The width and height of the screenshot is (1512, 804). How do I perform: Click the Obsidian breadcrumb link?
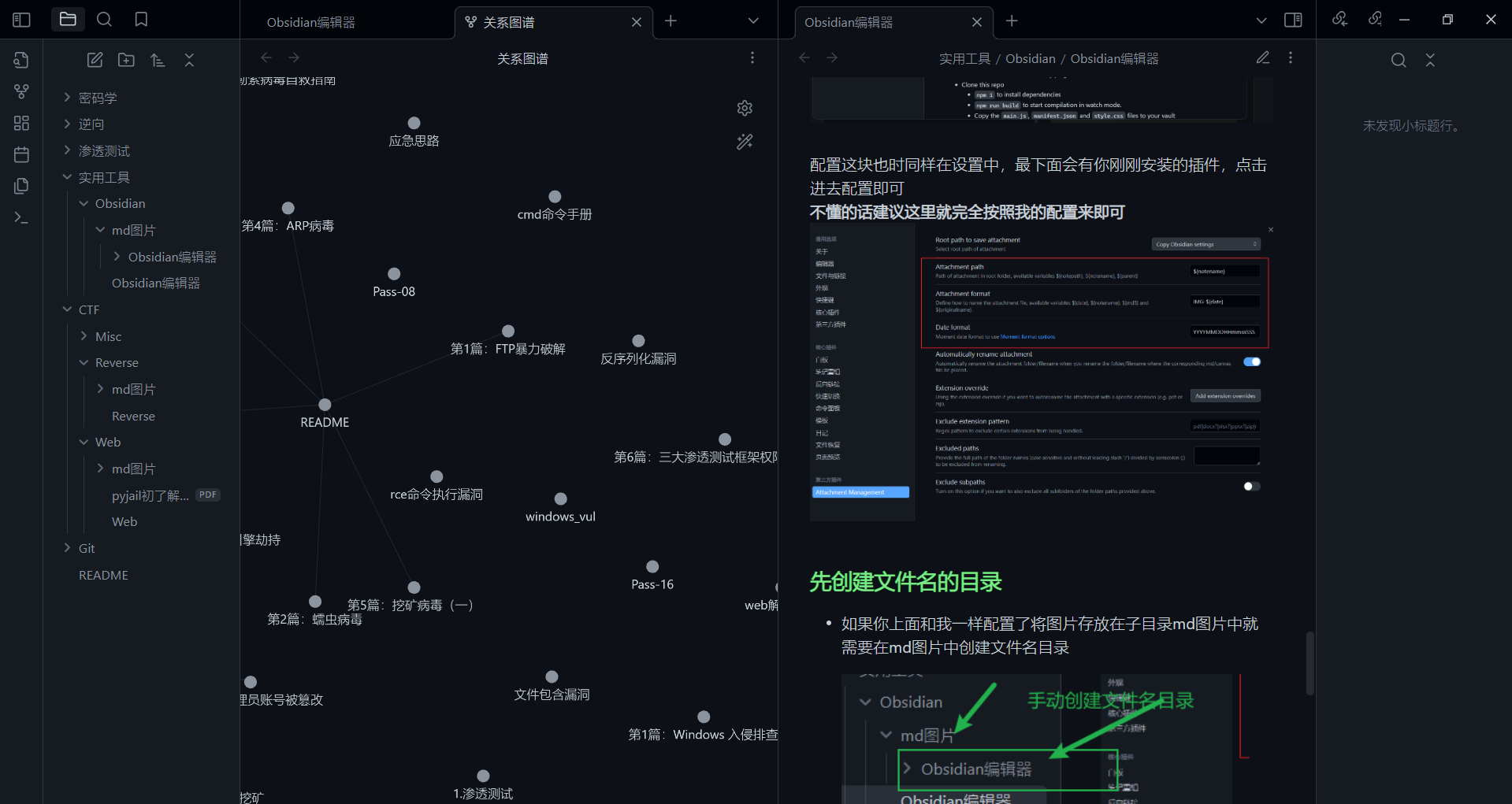[x=1030, y=58]
